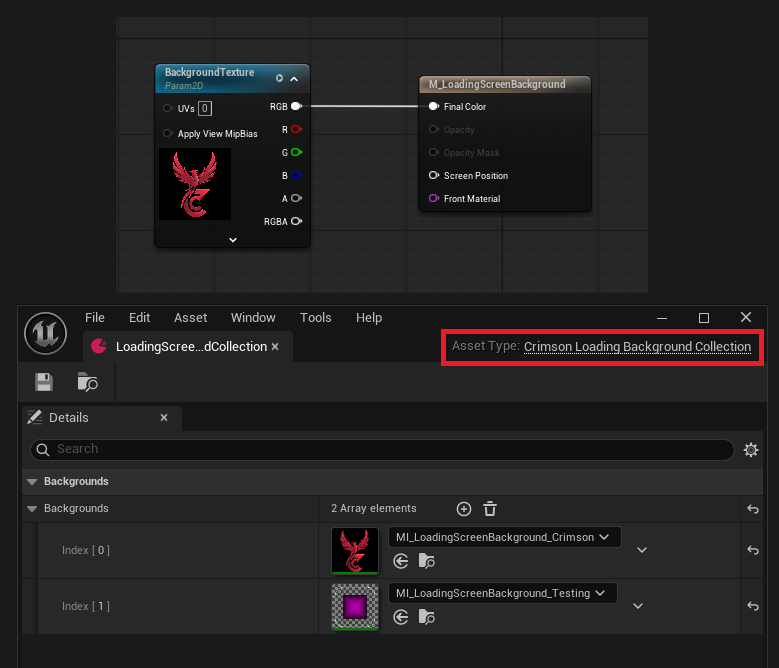This screenshot has height=668, width=779.
Task: Click the pie icon on LoadingScreen collection tab
Action: pos(99,346)
